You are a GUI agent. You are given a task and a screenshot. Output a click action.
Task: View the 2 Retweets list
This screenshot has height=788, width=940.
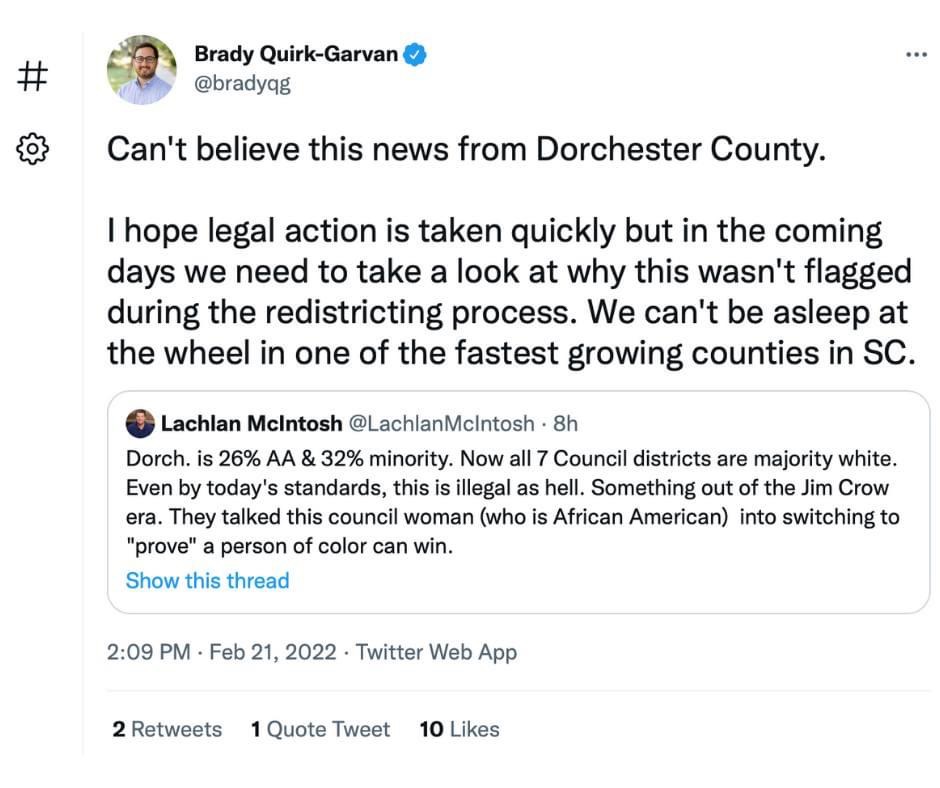coord(167,730)
